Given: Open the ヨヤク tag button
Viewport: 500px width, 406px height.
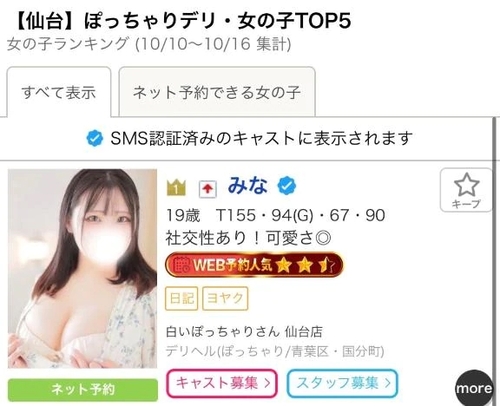Looking at the screenshot, I should pyautogui.click(x=225, y=298).
